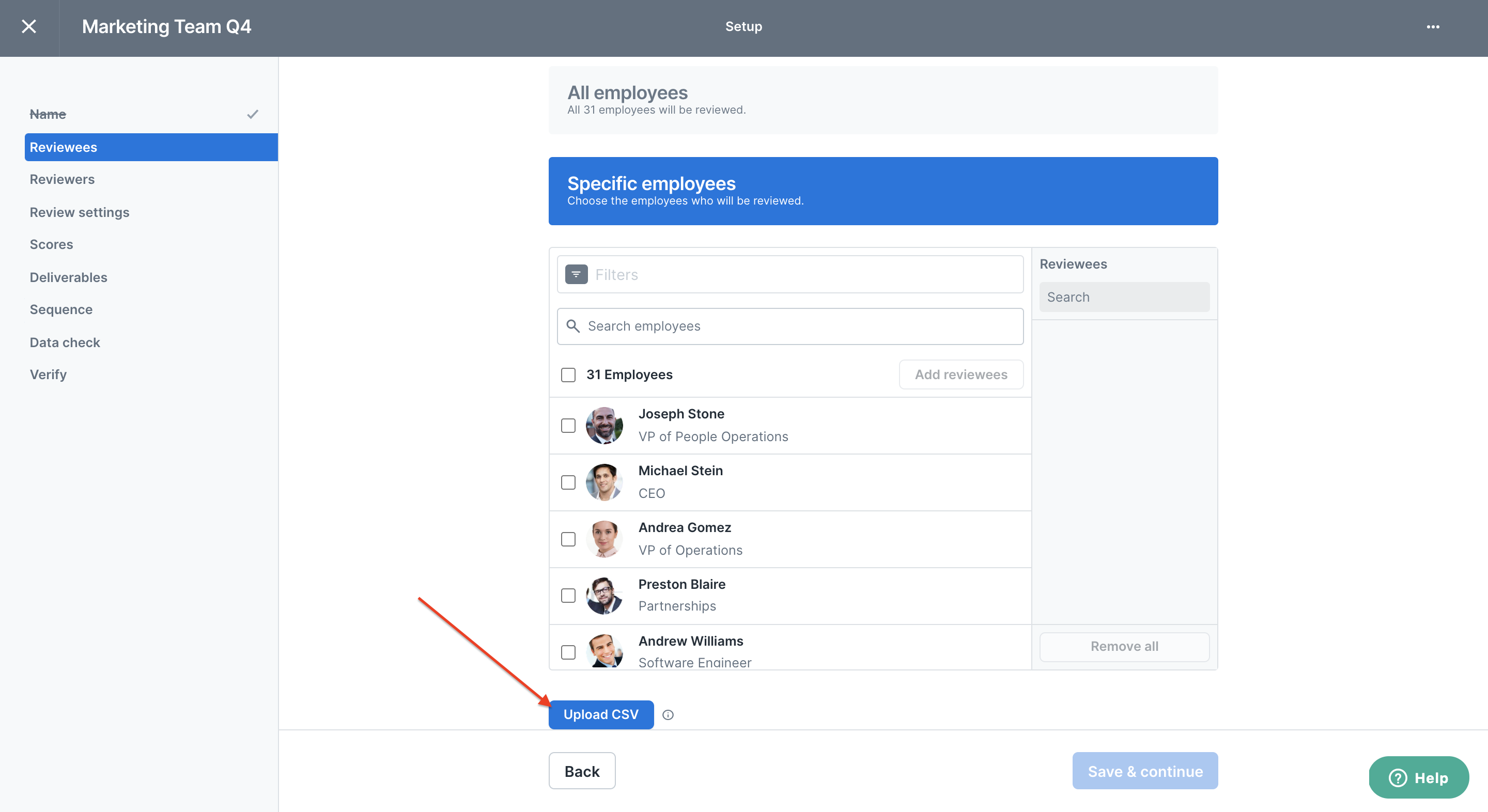Image resolution: width=1488 pixels, height=812 pixels.
Task: Go to the Verify step
Action: 49,375
